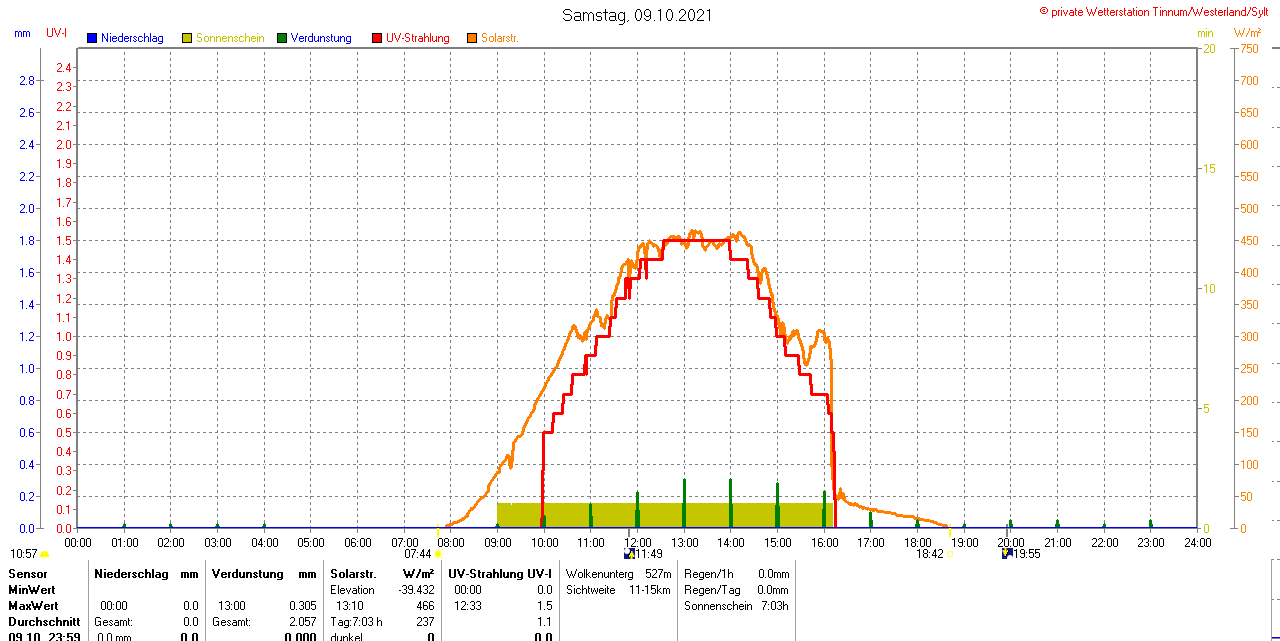Click the UV-Strahlung UV-I table header

[500, 574]
